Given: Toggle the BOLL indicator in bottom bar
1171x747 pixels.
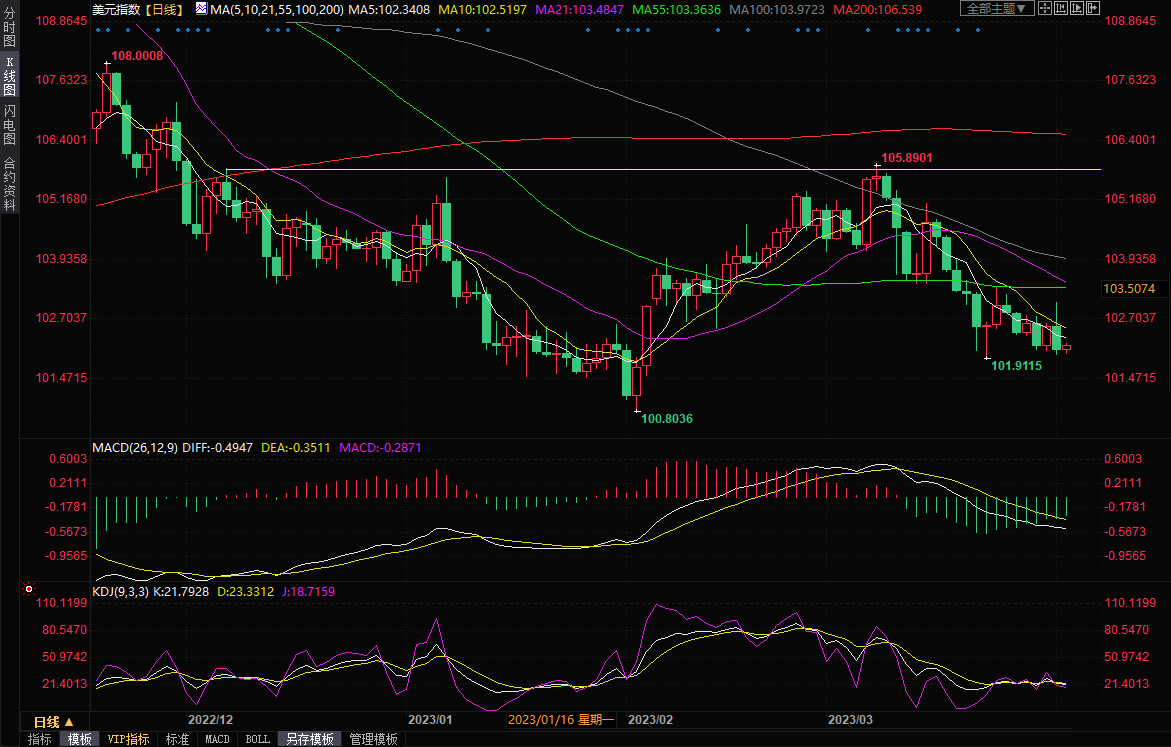Looking at the screenshot, I should tap(257, 739).
